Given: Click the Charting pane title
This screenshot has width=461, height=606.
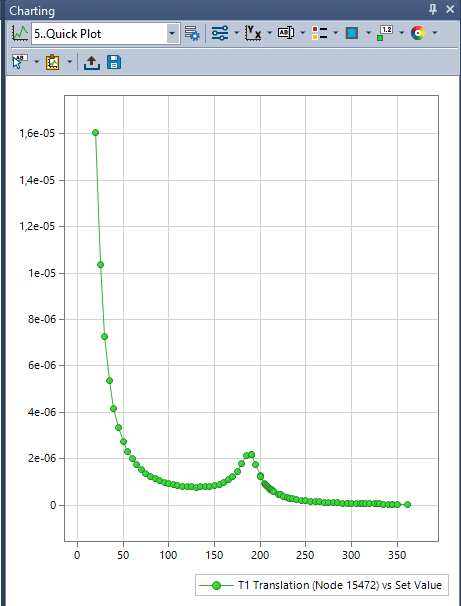Looking at the screenshot, I should (x=32, y=11).
